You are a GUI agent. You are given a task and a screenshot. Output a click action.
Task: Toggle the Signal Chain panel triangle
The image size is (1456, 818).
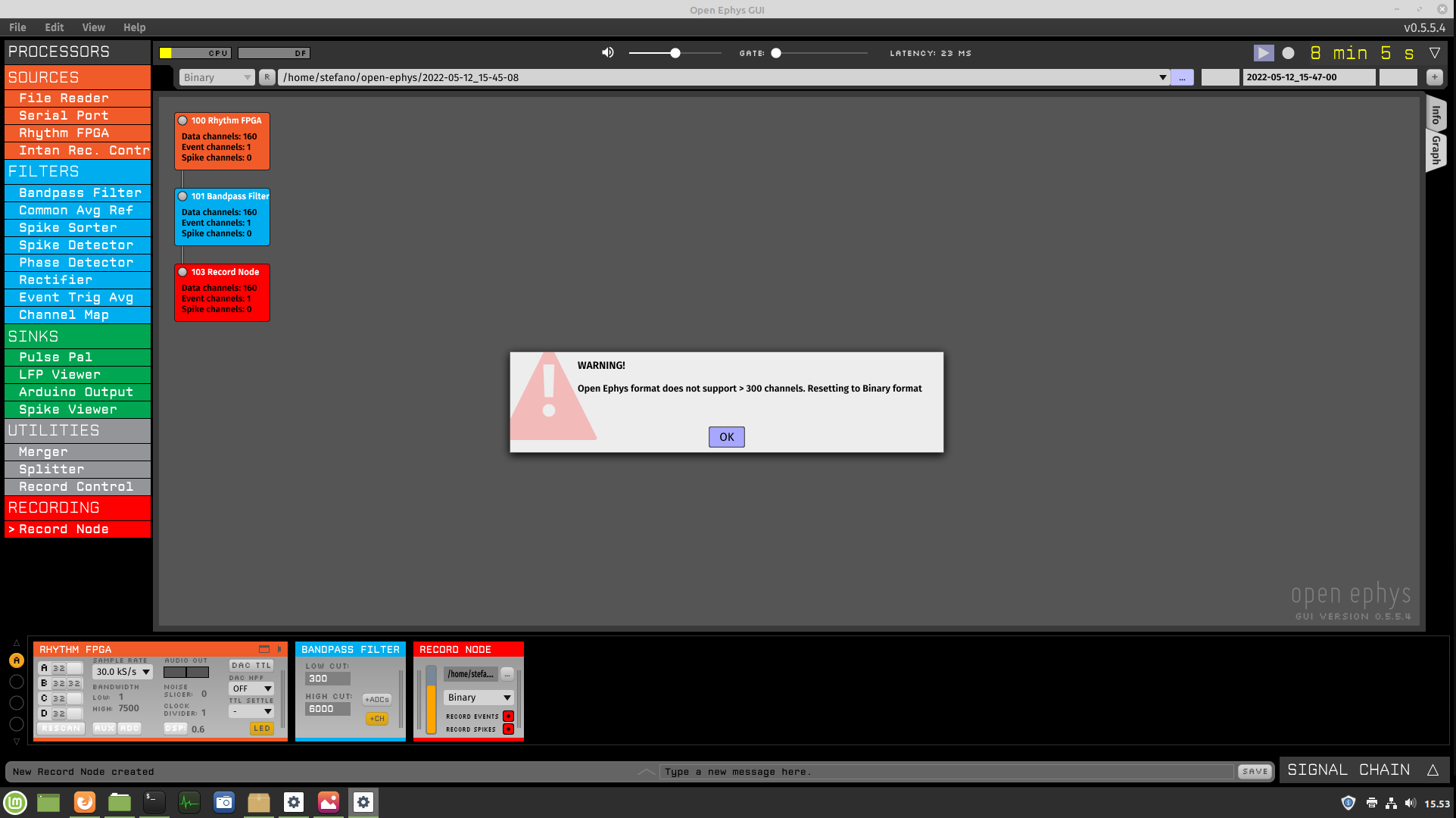(1433, 770)
